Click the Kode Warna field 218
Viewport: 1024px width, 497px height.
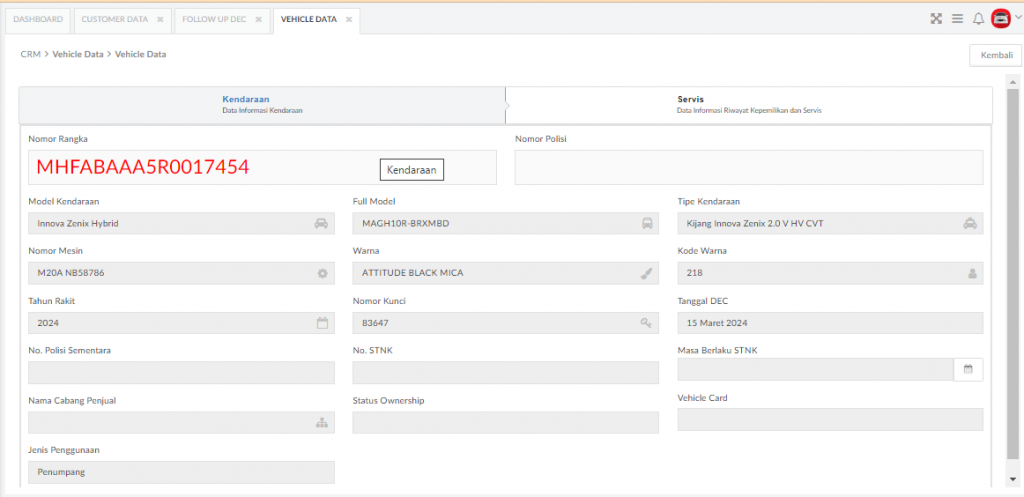click(x=830, y=274)
